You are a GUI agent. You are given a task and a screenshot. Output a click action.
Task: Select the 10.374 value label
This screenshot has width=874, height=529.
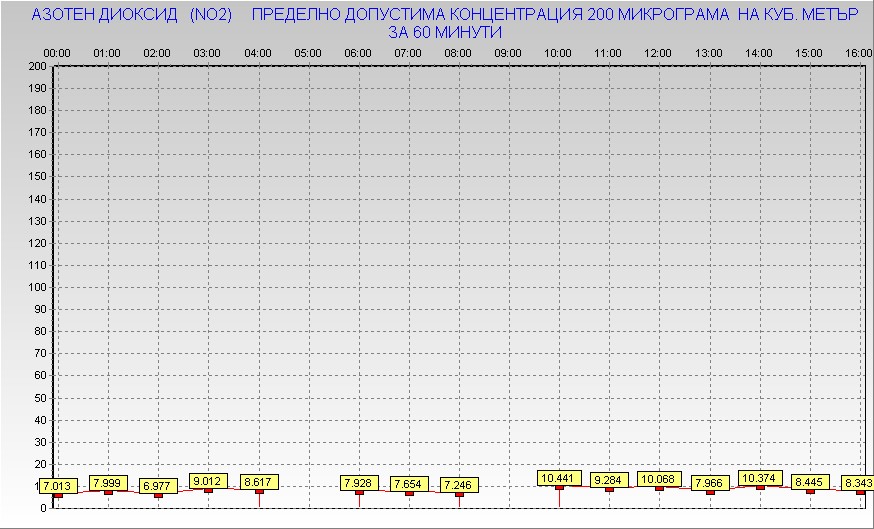tap(759, 478)
